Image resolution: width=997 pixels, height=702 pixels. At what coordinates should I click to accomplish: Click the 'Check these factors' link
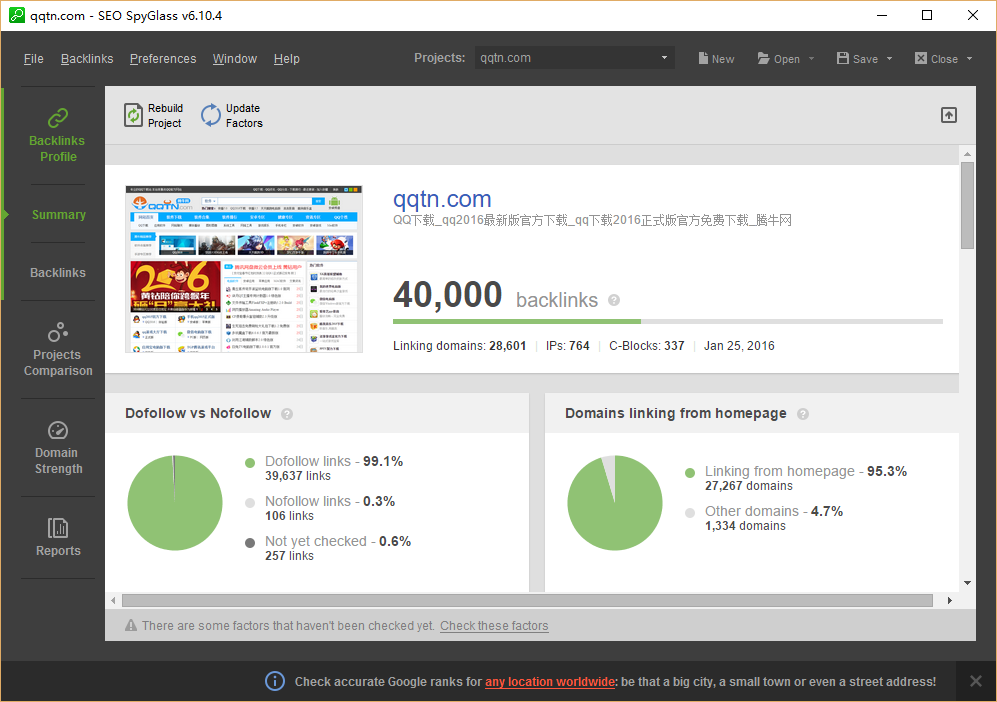pyautogui.click(x=494, y=626)
